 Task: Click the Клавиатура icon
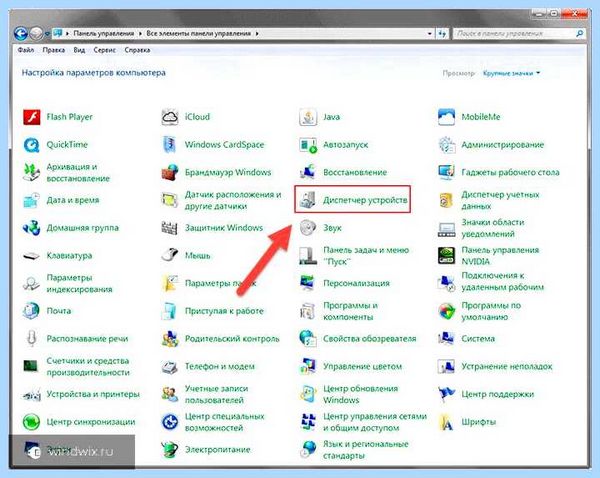click(32, 256)
